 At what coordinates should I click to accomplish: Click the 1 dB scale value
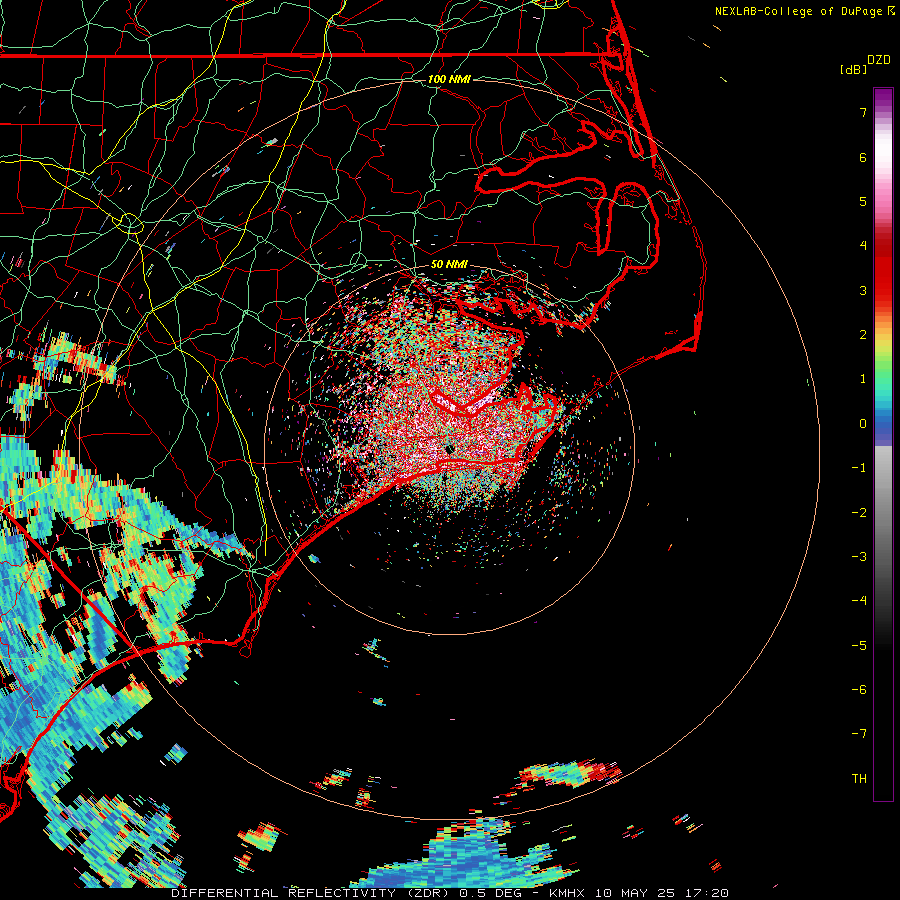[x=863, y=379]
